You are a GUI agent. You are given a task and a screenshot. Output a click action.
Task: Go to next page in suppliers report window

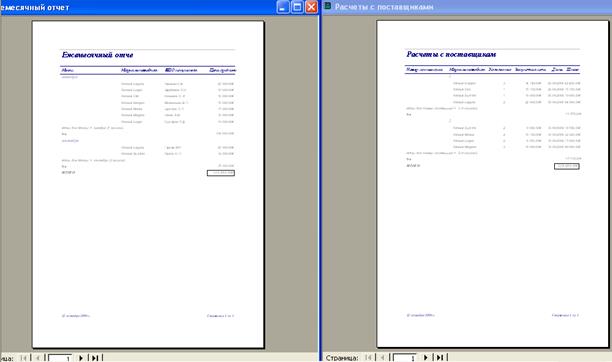426,357
